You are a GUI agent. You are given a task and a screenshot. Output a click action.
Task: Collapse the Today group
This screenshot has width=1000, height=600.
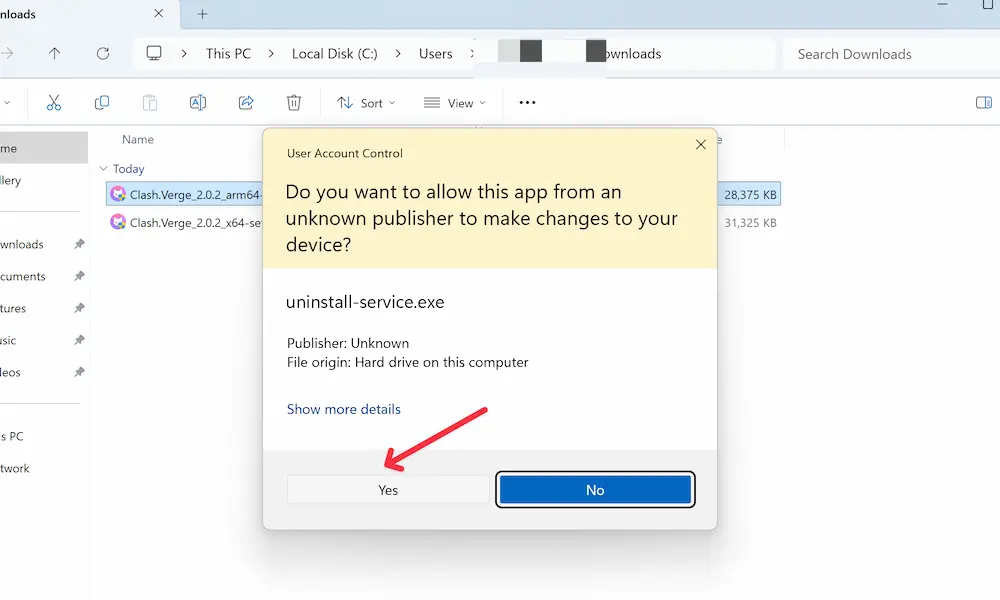click(x=106, y=169)
